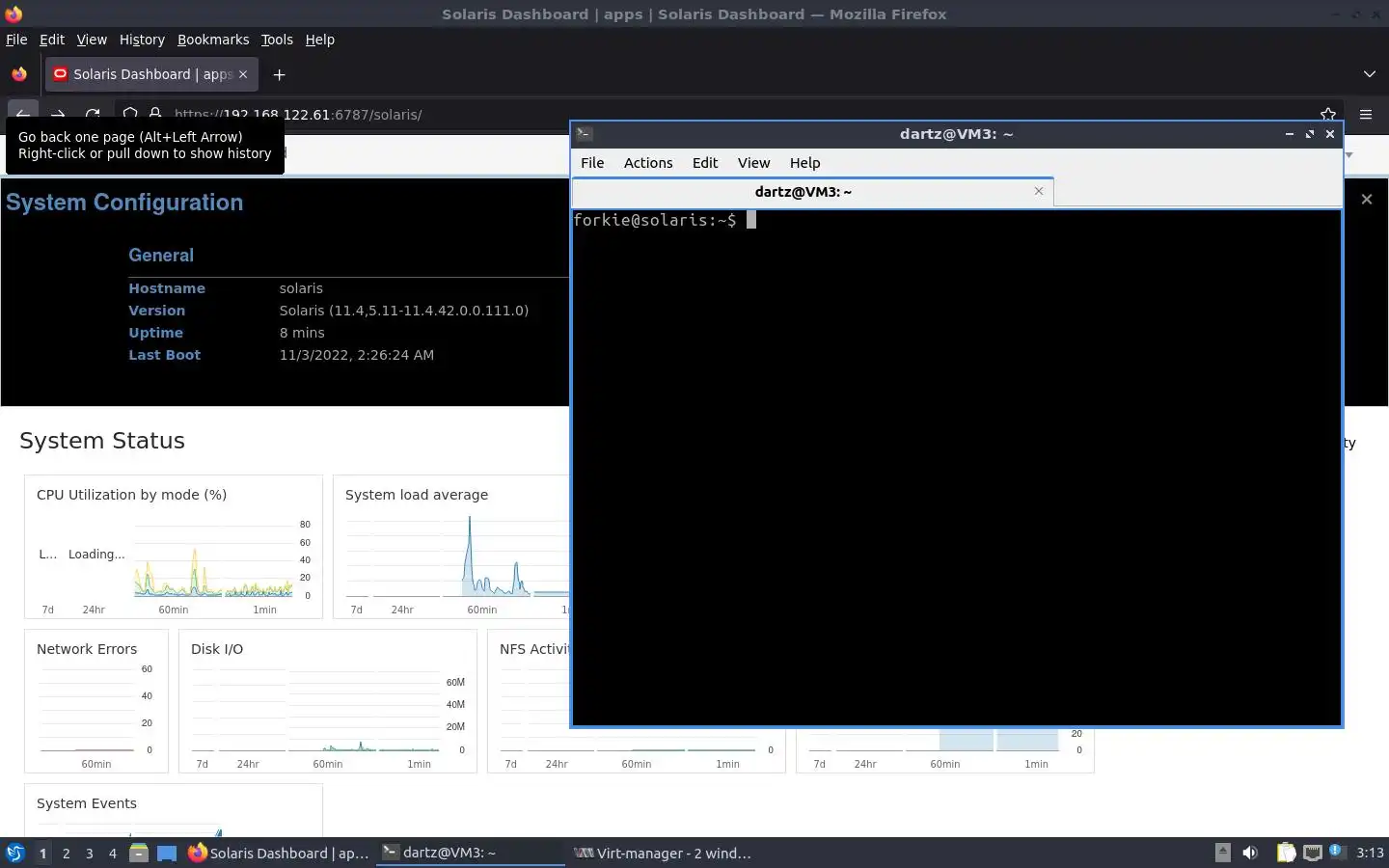Open the CPU Utilization by mode chart
The height and width of the screenshot is (868, 1389).
pos(173,546)
